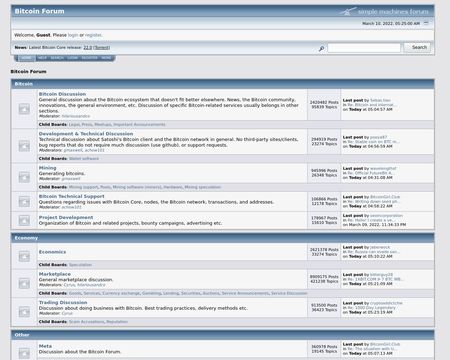Open the Meta board

coord(45,346)
